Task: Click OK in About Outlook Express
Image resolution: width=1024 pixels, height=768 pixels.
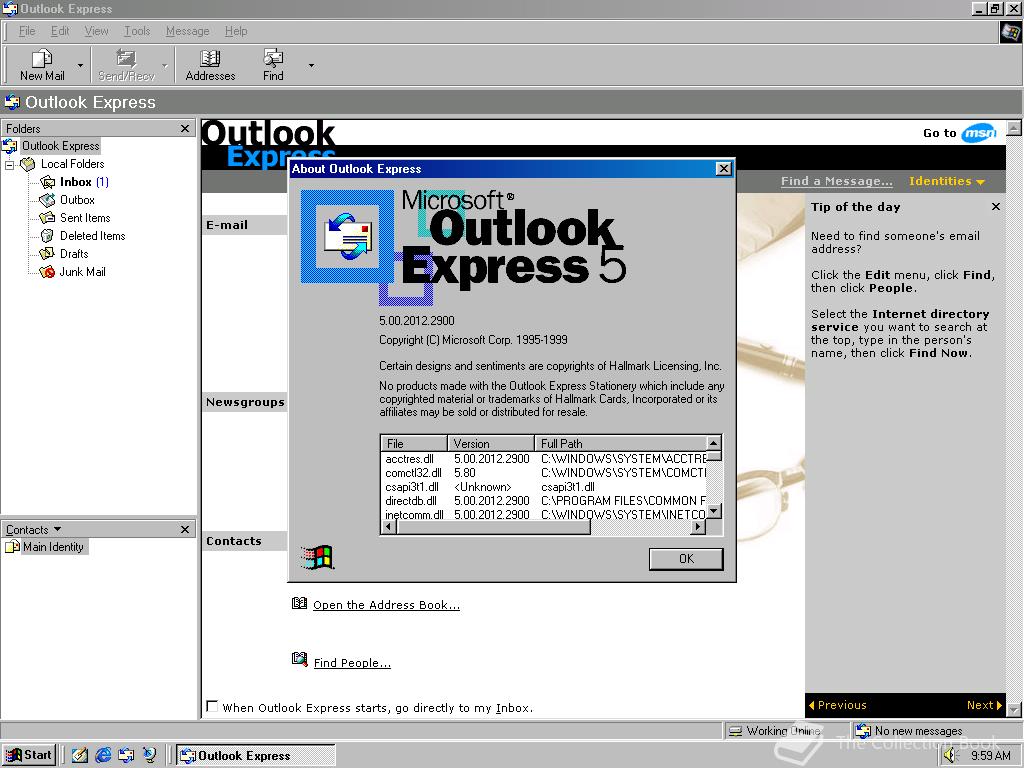Action: pos(686,559)
